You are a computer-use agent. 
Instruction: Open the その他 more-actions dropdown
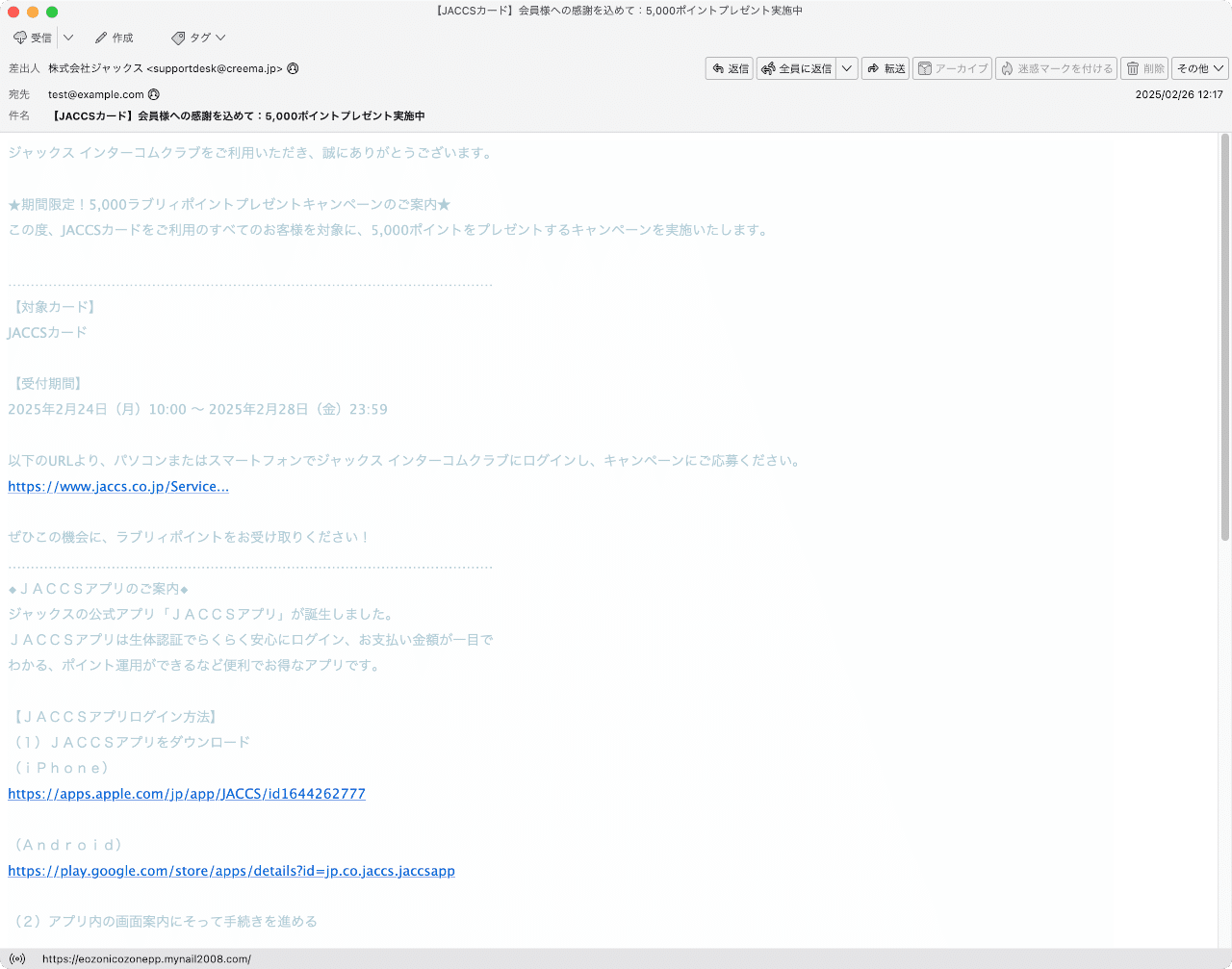pos(1198,67)
